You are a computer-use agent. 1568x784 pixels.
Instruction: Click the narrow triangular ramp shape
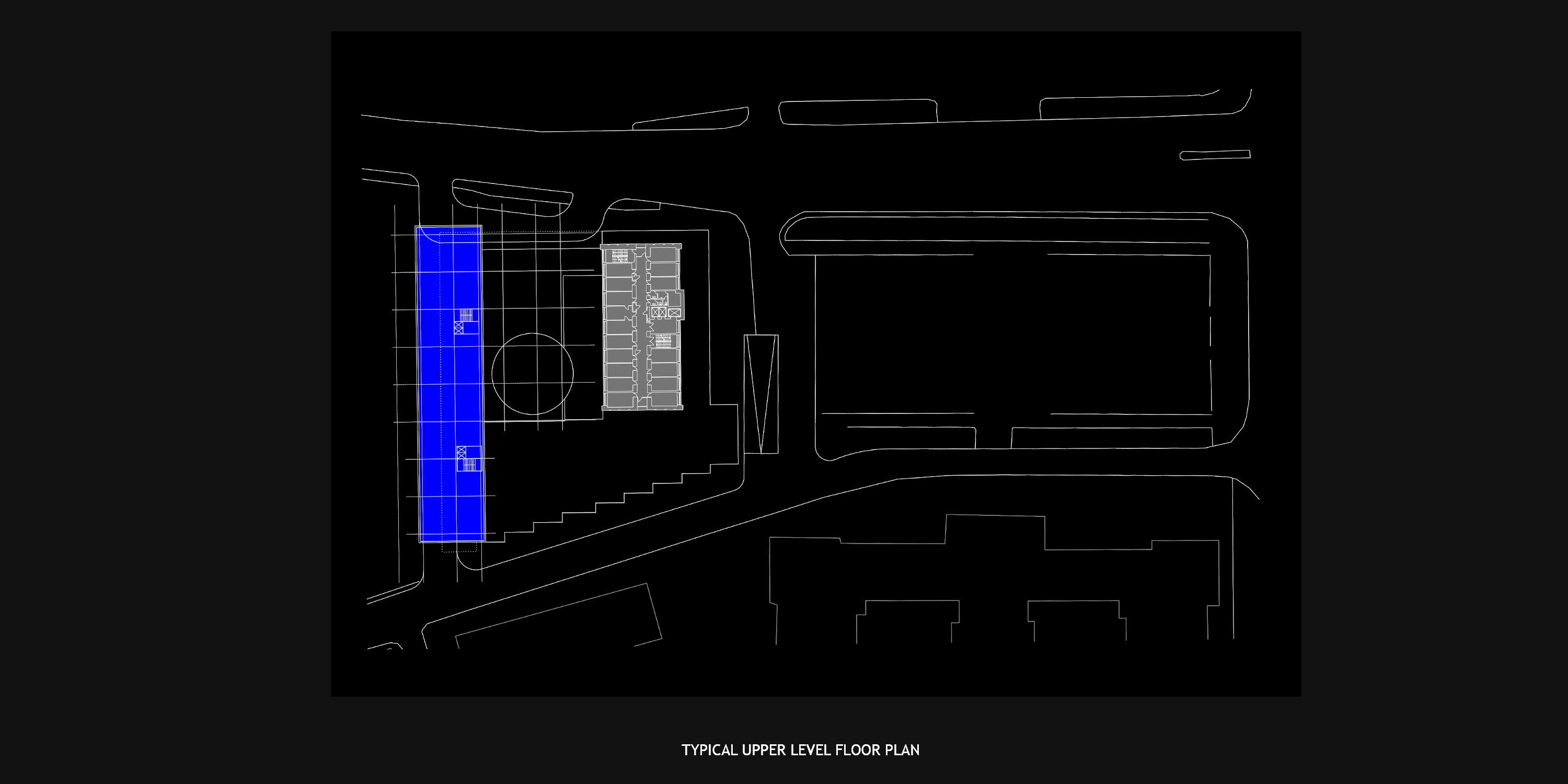[x=761, y=394]
